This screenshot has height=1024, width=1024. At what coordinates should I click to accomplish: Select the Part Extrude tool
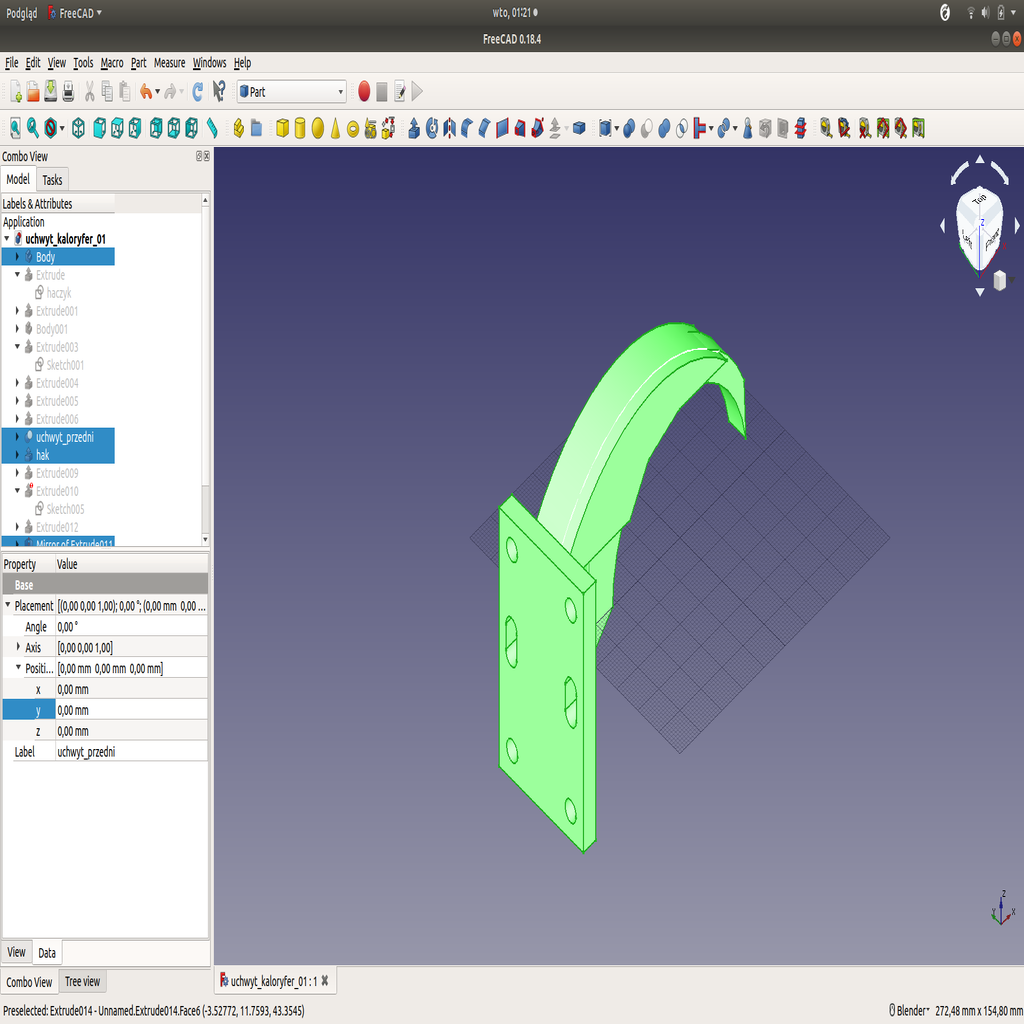point(413,128)
